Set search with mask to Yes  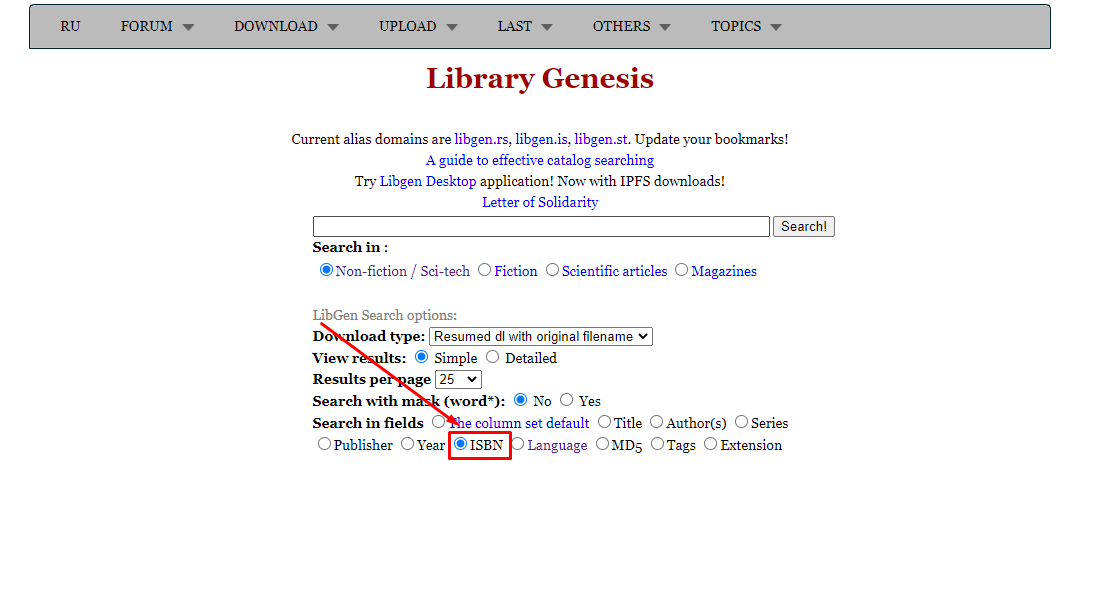click(566, 400)
